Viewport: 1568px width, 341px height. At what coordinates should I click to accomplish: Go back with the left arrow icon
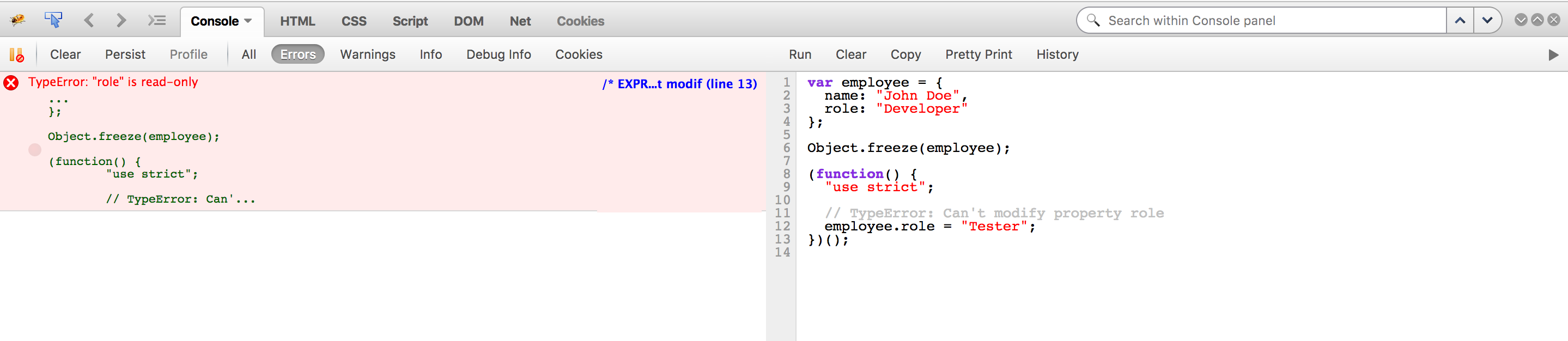pyautogui.click(x=89, y=20)
